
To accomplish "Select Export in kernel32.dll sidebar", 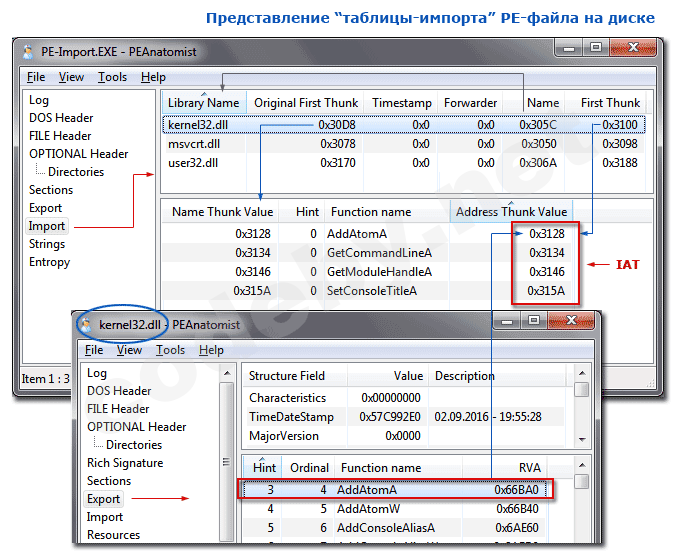I will [103, 499].
